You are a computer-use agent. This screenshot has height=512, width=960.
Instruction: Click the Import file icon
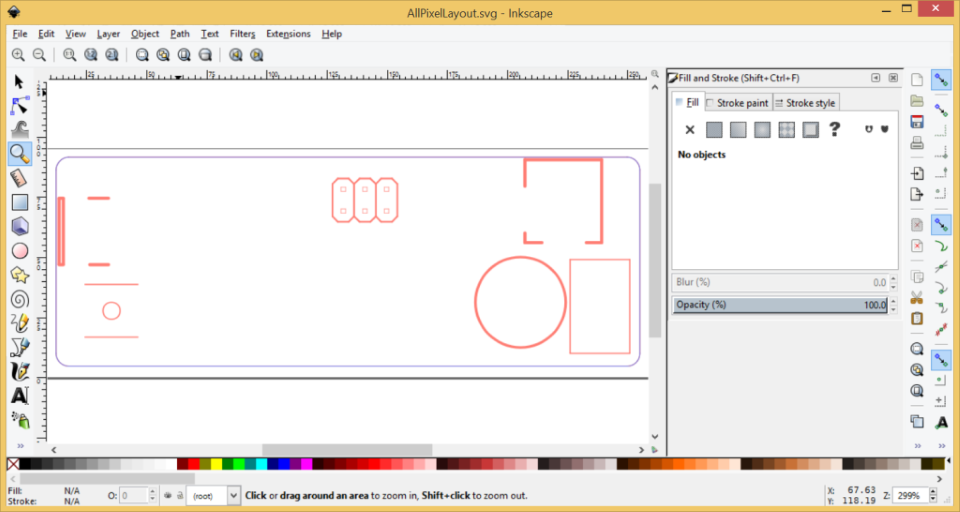click(917, 173)
